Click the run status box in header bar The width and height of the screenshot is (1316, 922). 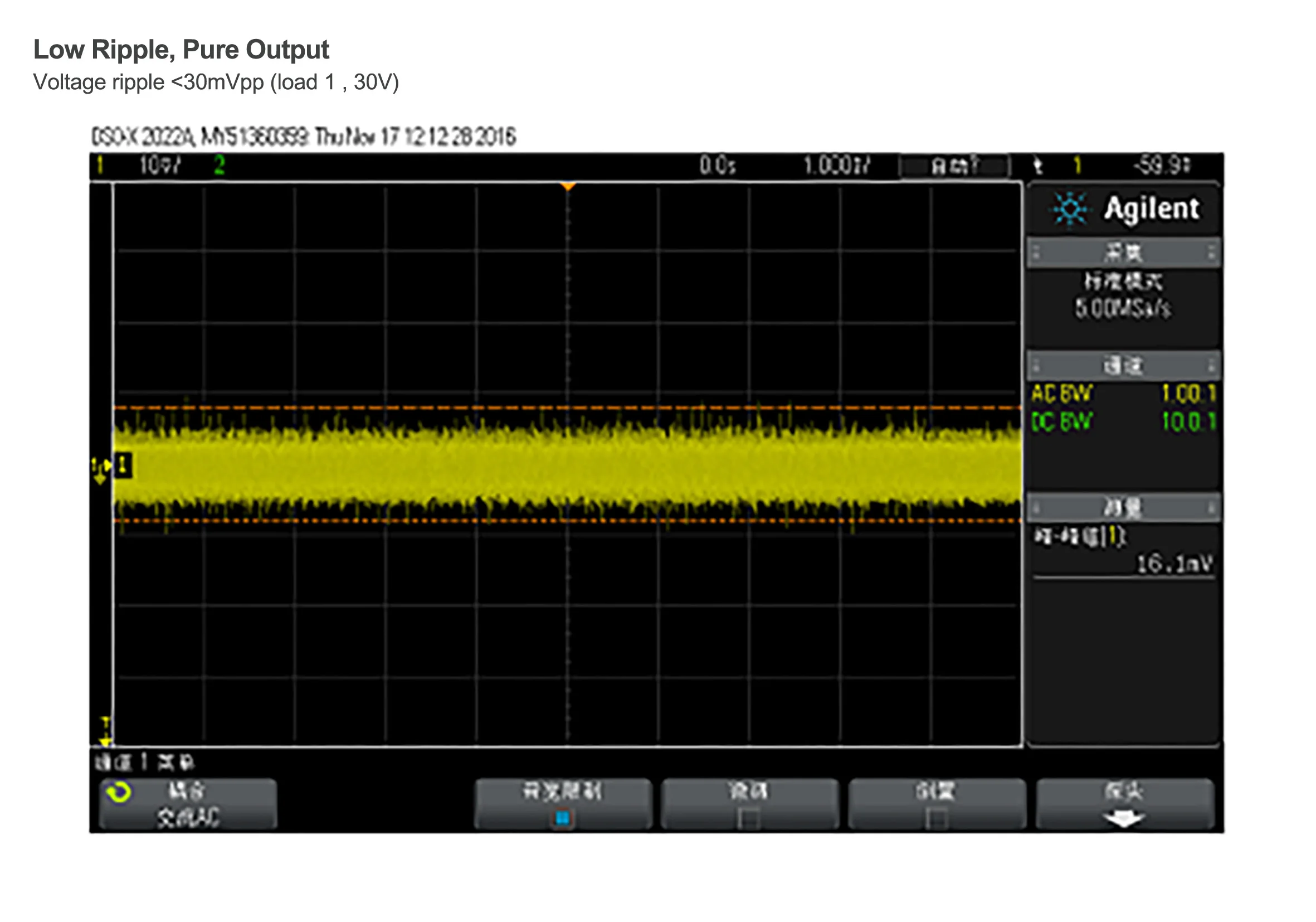coord(954,166)
